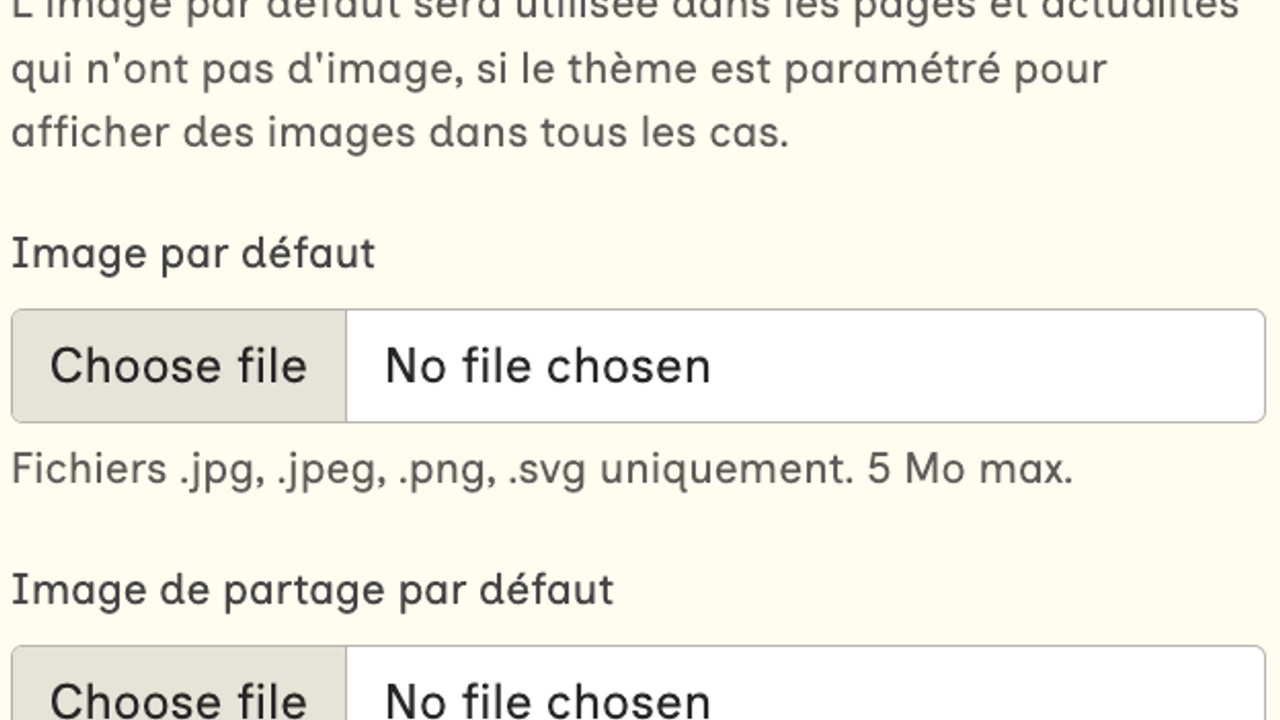Click "No file chosen" in Image de partage field

[548, 698]
